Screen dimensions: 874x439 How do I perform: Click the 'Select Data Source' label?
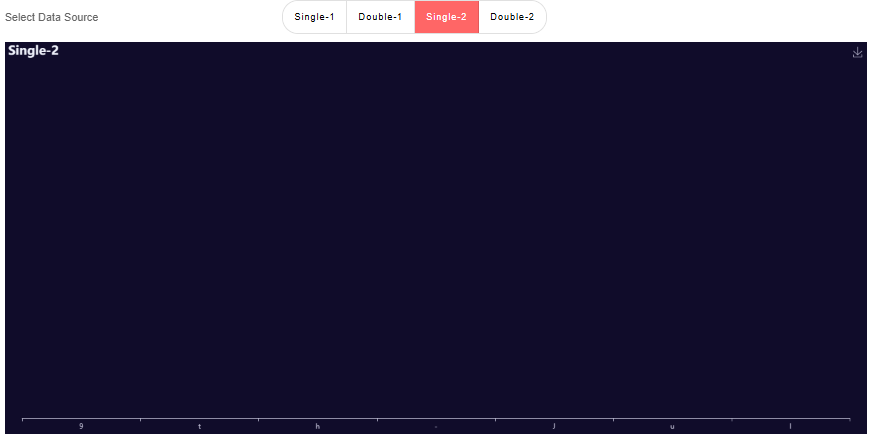tap(51, 17)
